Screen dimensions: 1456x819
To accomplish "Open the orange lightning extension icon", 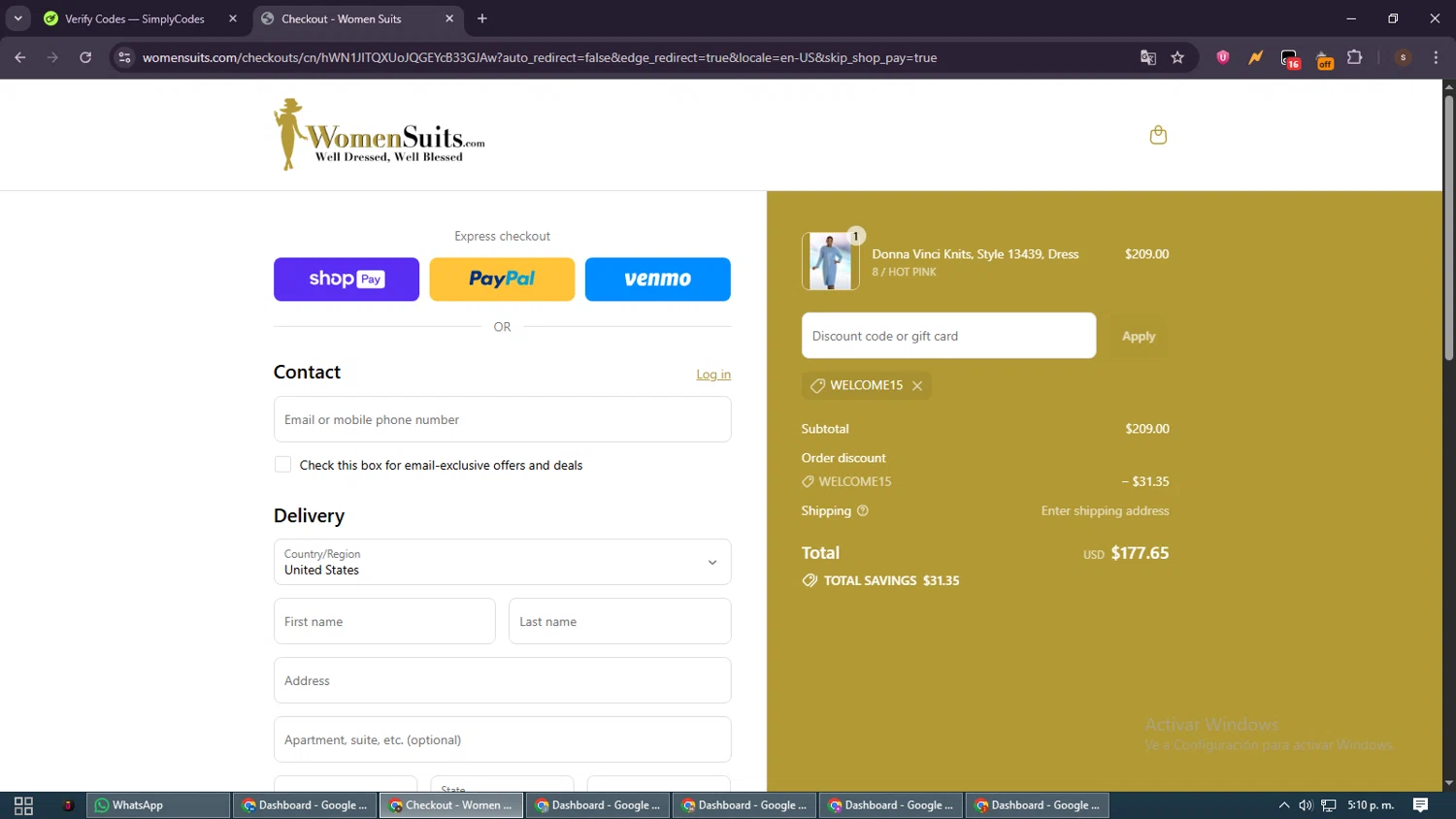I will point(1256,57).
